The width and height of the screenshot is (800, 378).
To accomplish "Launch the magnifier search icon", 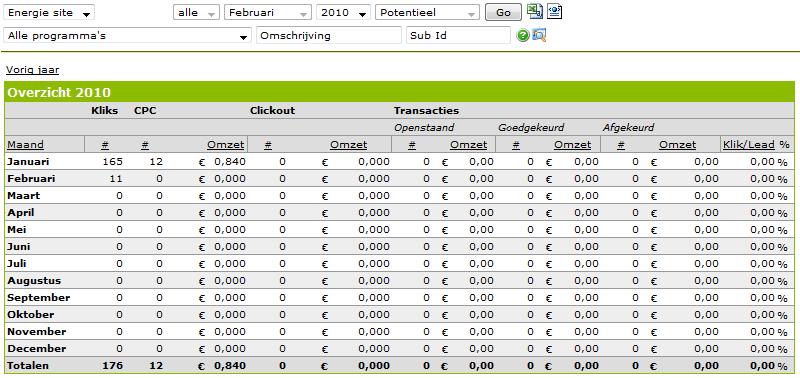I will click(x=539, y=35).
